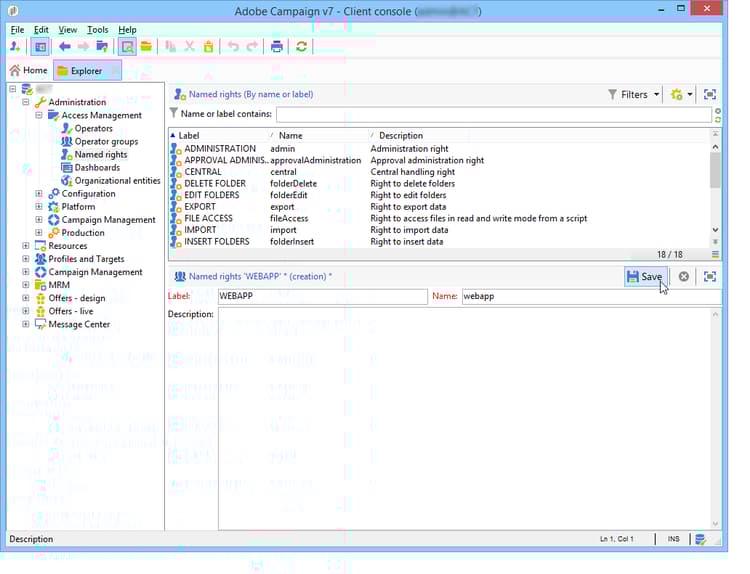The width and height of the screenshot is (750, 574).
Task: Click the new operator icon in toolbar
Action: point(15,46)
